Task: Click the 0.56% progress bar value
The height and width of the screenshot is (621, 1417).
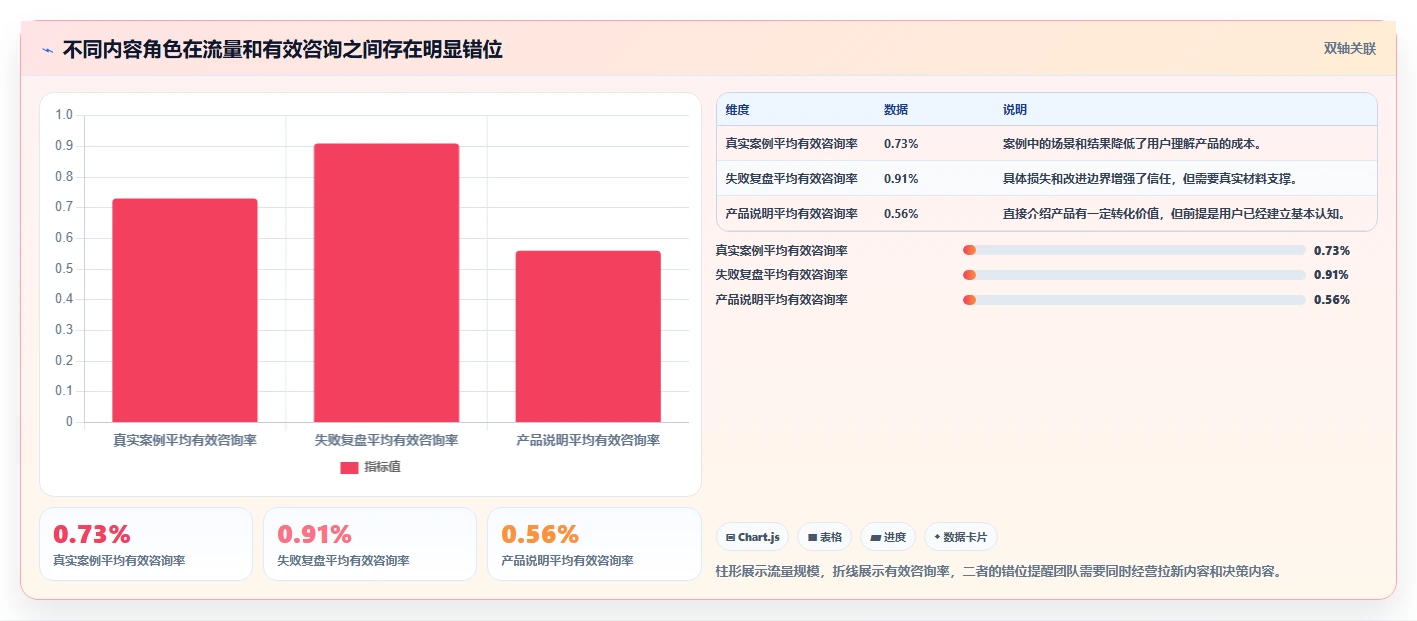Action: (x=1332, y=300)
